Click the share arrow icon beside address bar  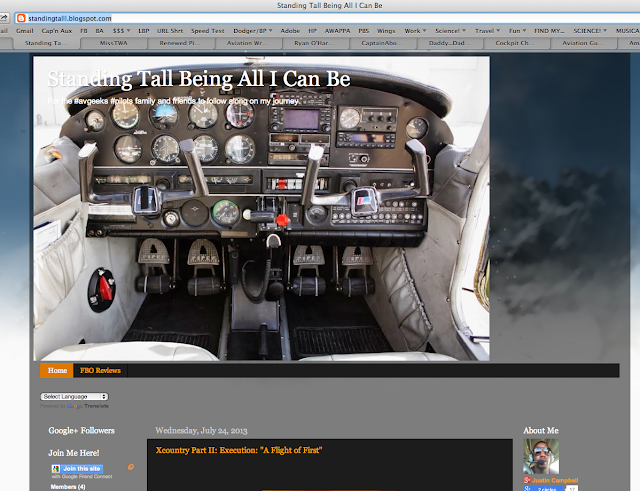tap(4, 18)
